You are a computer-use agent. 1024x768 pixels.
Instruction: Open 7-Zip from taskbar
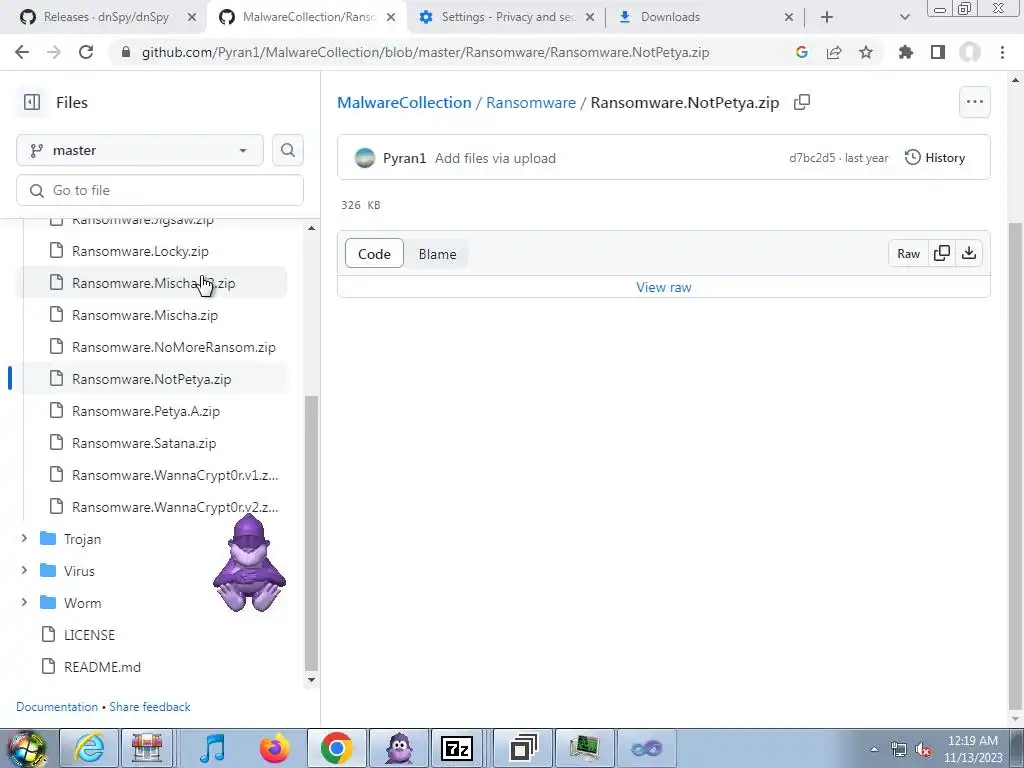pyautogui.click(x=457, y=748)
